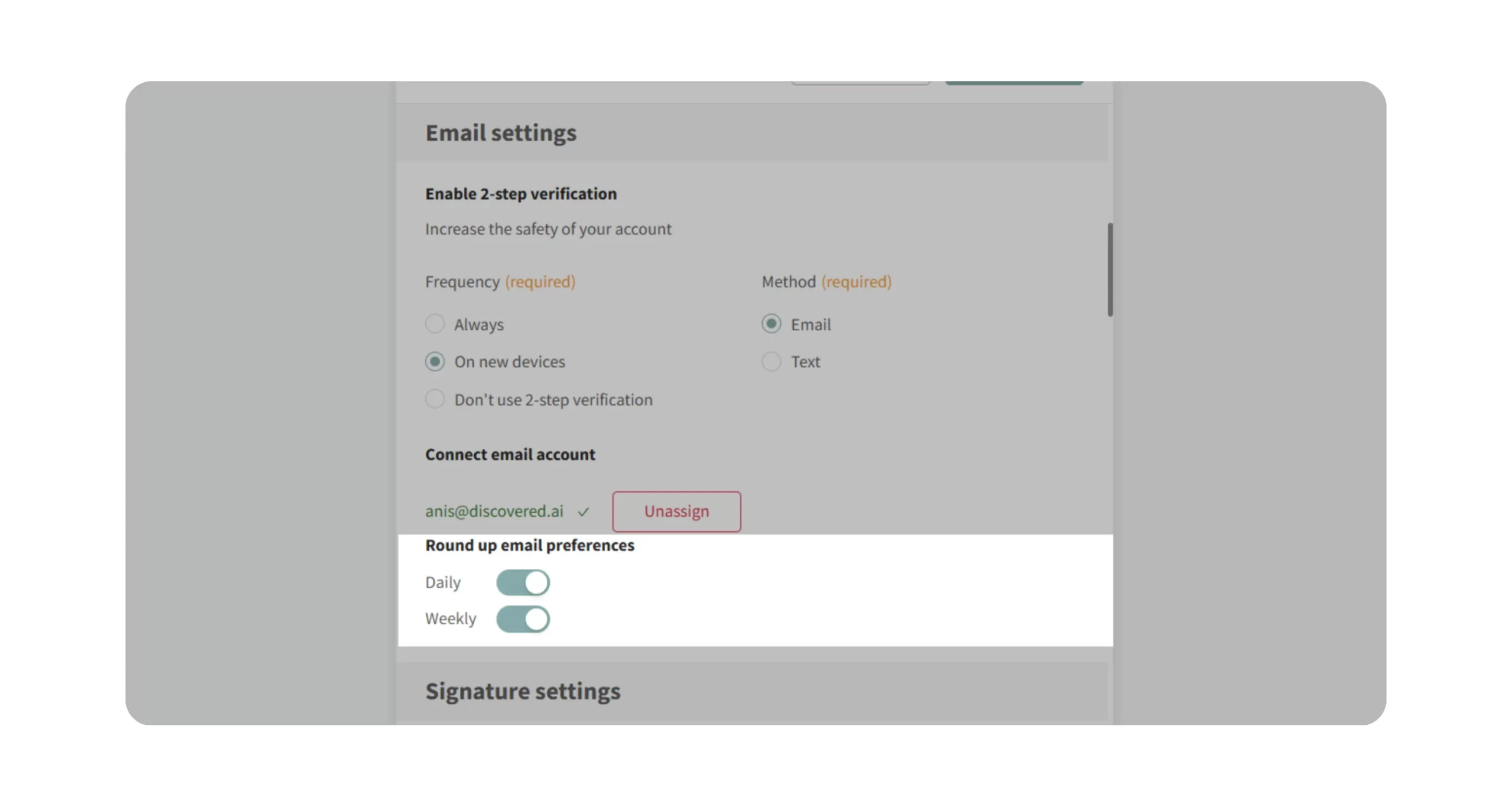Click the Round up email preferences heading
This screenshot has height=811, width=1512.
[x=530, y=545]
